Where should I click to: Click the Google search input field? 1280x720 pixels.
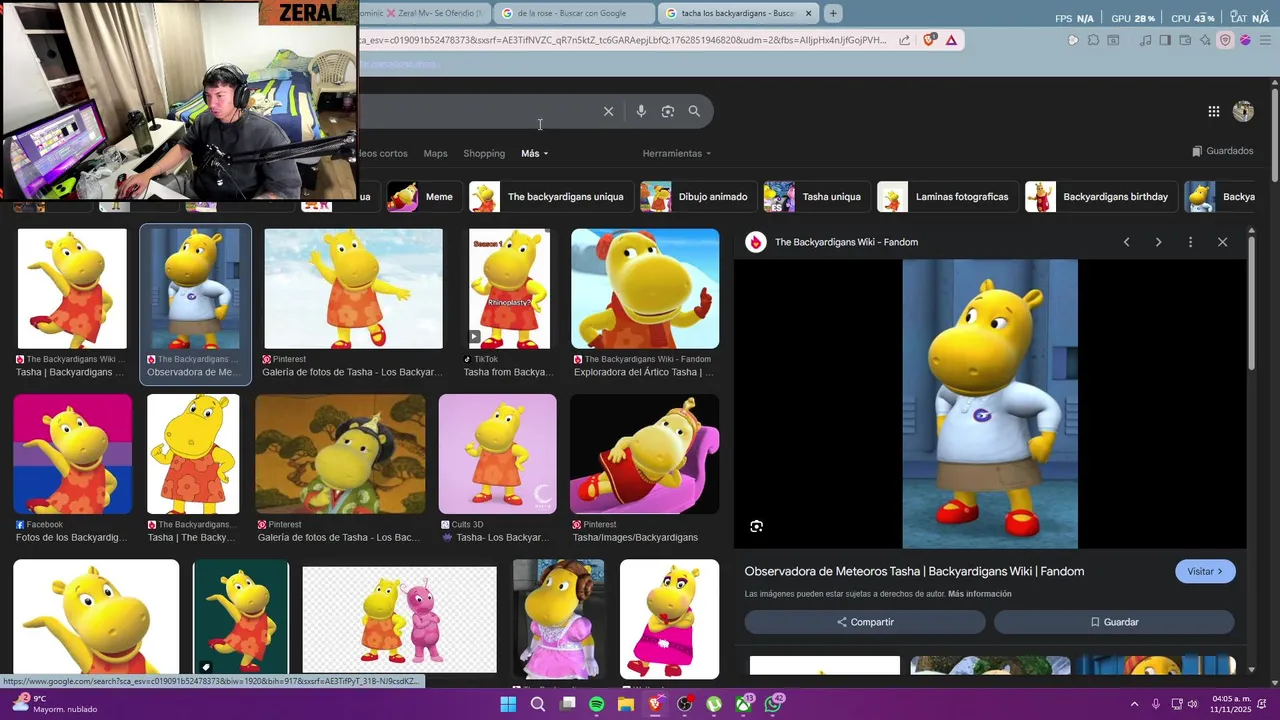[x=478, y=111]
